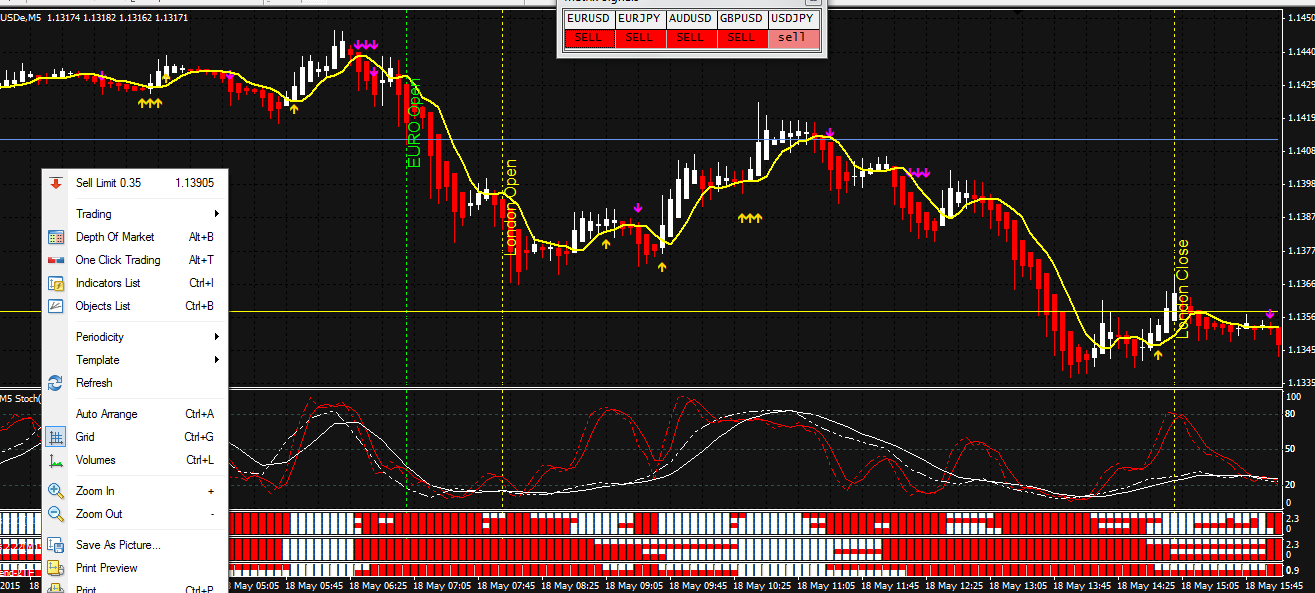This screenshot has height=593, width=1315.
Task: Toggle the chart Grid display
Action: (84, 437)
